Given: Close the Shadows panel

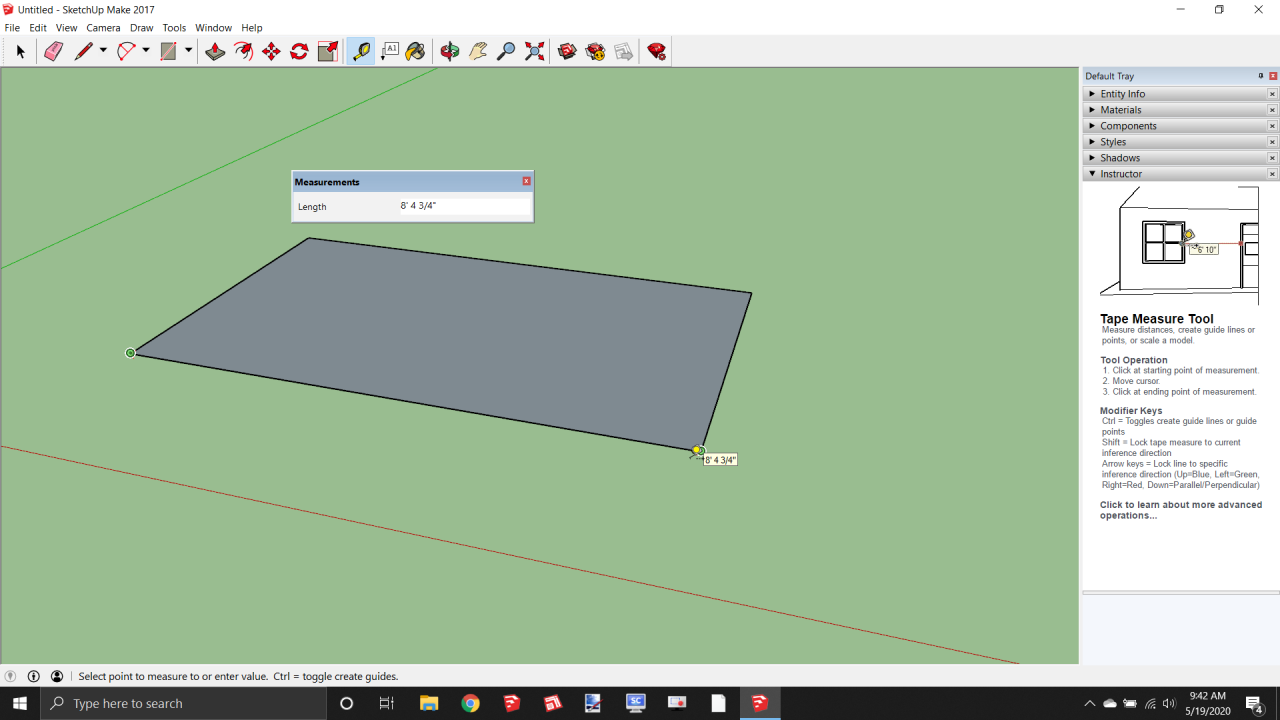Looking at the screenshot, I should click(1273, 158).
